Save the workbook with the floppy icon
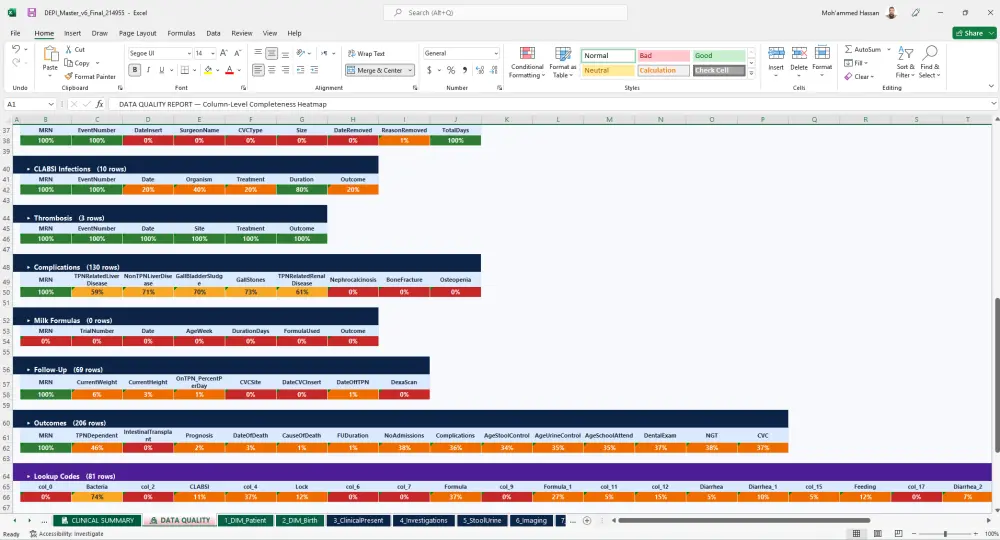Screen dimensions: 1000x540 (31, 12)
